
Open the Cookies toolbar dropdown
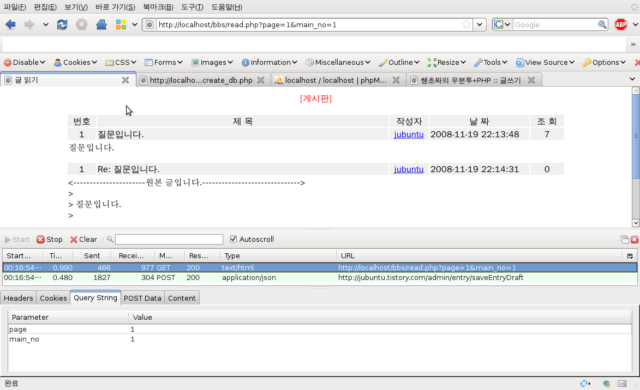(76, 62)
